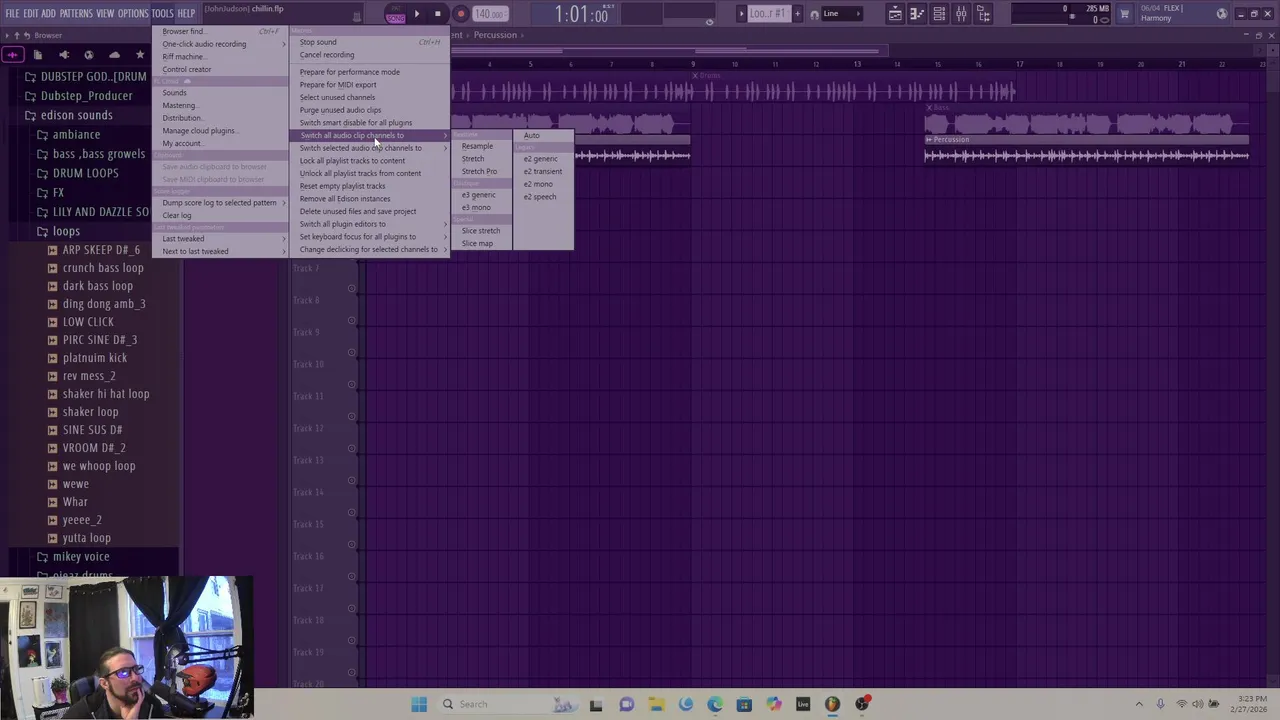
Task: Open the pattern selector Loo..r #1
Action: [x=767, y=14]
